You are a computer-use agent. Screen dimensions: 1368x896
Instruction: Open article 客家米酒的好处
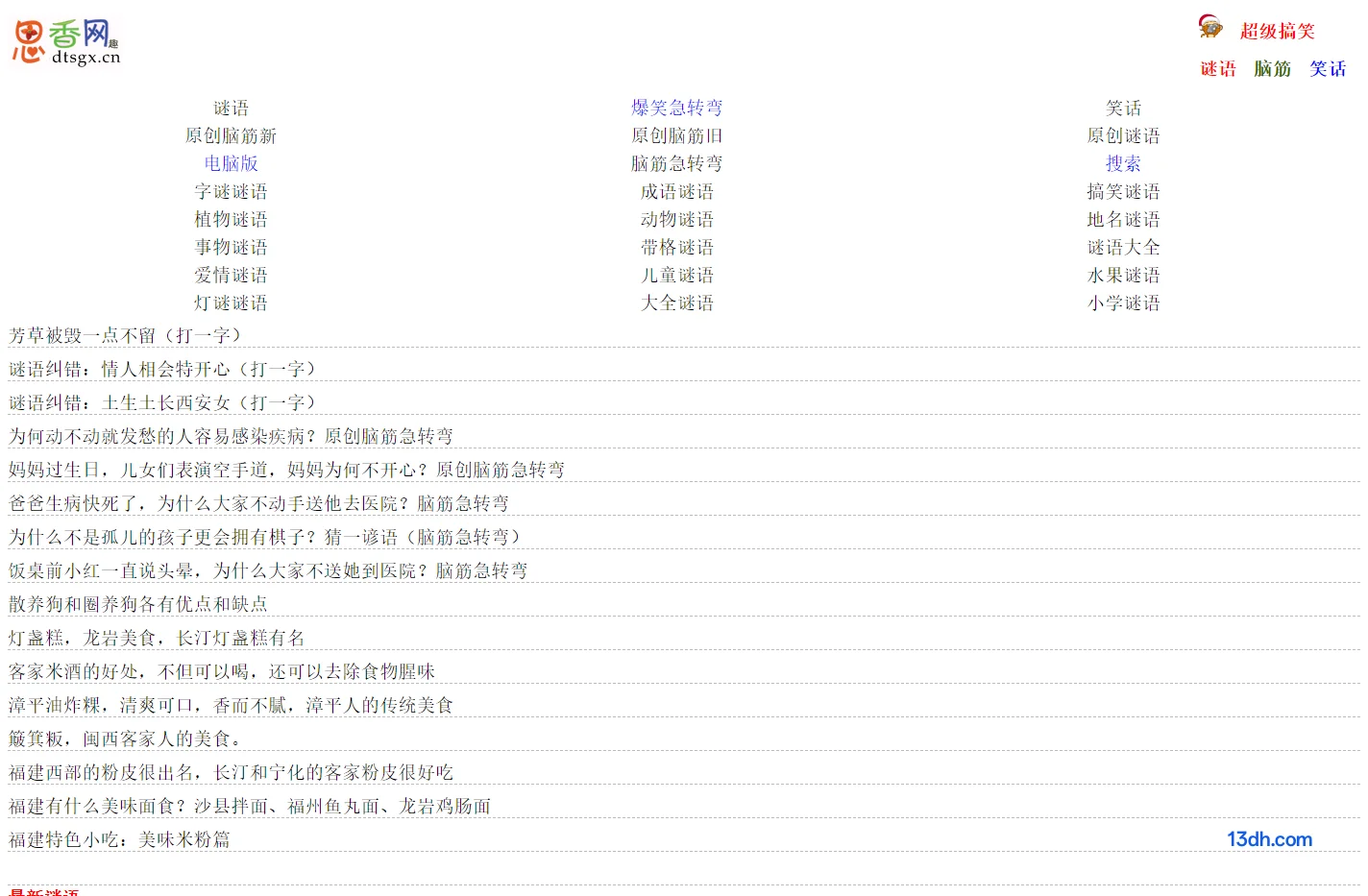click(222, 672)
